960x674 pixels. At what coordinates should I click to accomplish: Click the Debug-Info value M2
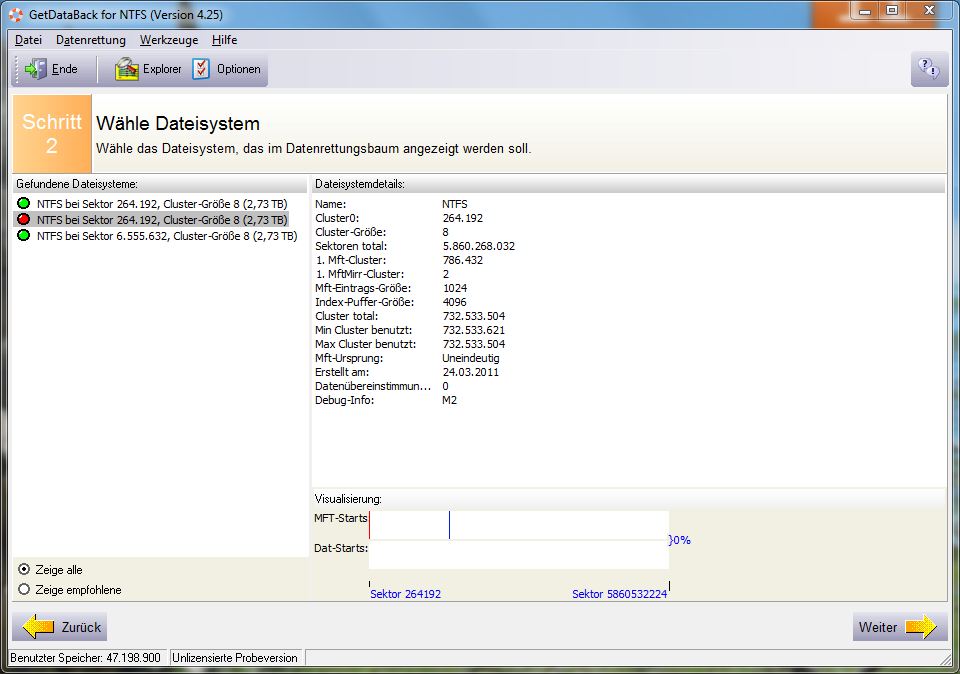coord(449,400)
